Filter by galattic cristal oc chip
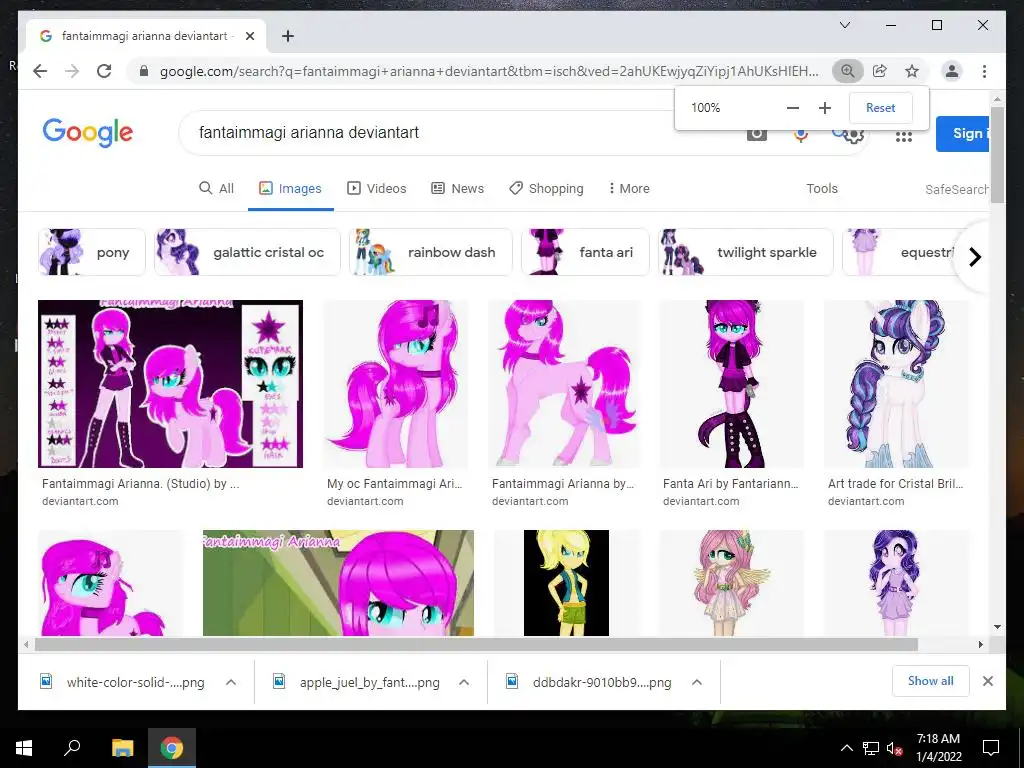1024x768 pixels. point(248,252)
